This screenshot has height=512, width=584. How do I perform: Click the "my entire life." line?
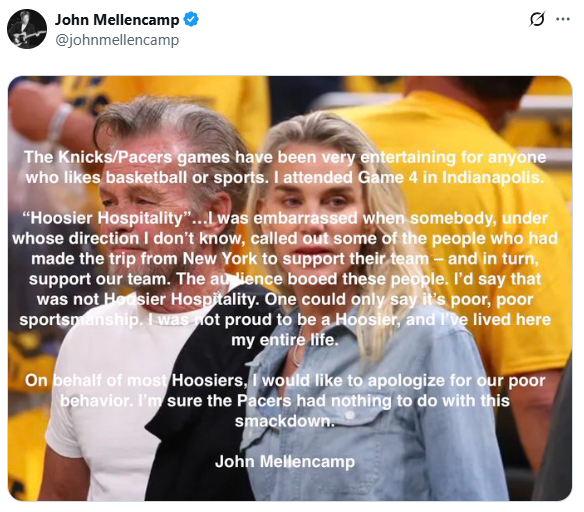[285, 340]
